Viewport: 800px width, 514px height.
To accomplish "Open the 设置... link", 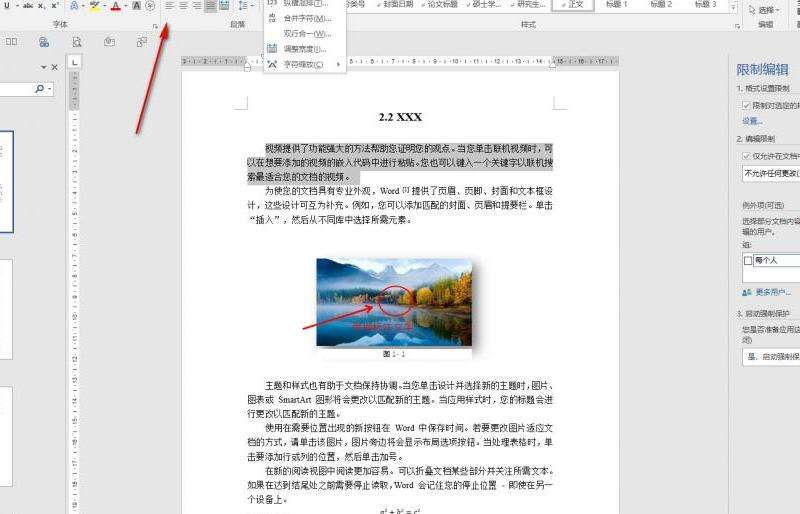I will 752,121.
